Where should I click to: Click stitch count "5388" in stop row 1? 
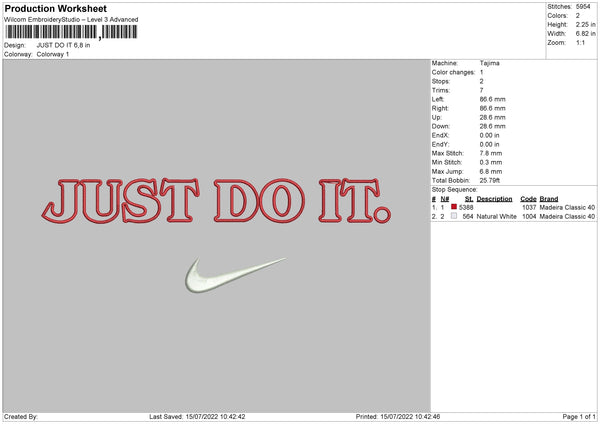[466, 207]
